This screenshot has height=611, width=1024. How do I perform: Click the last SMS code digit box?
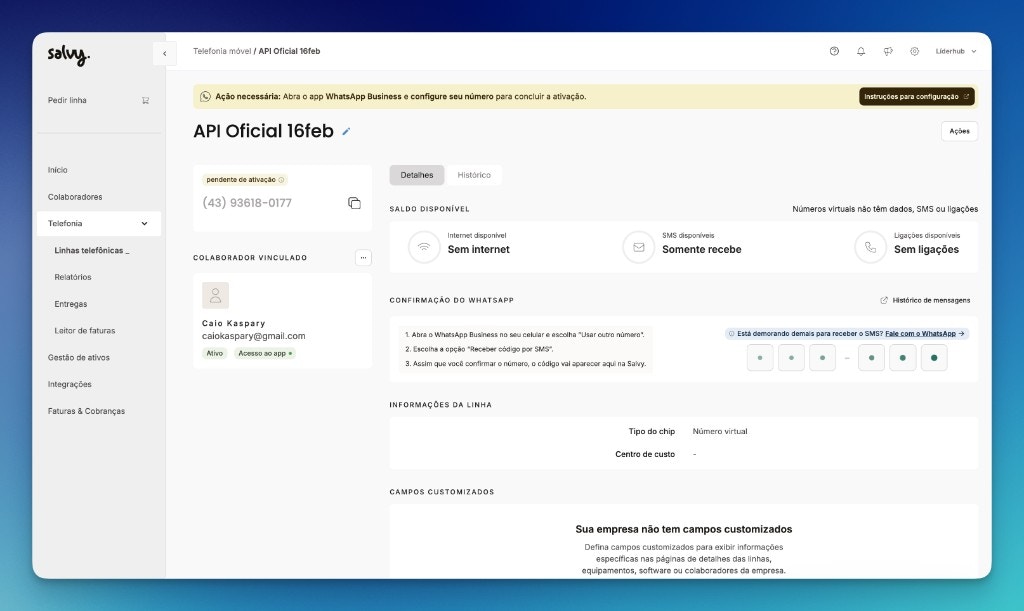(x=934, y=358)
